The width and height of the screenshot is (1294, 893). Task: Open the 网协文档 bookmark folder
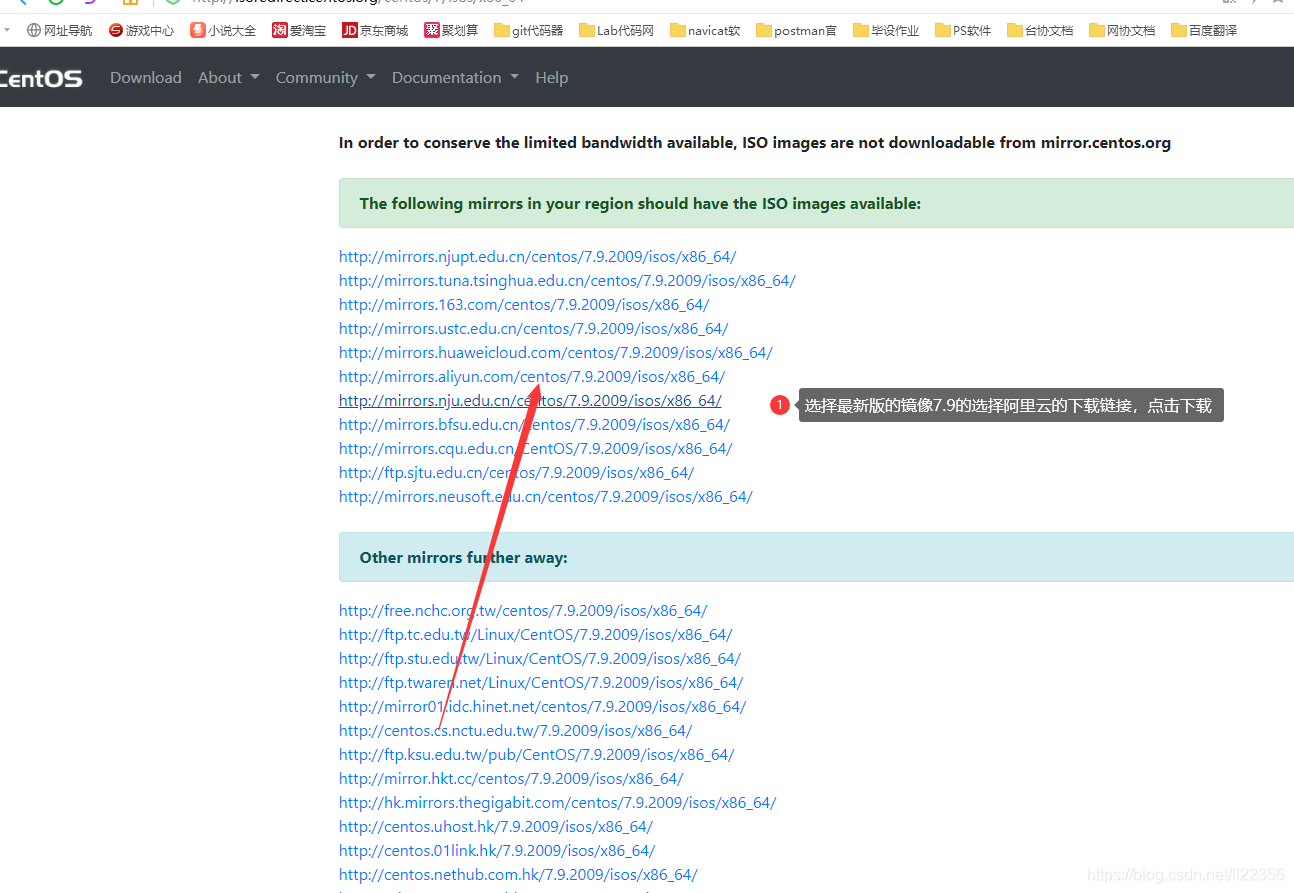[1122, 31]
